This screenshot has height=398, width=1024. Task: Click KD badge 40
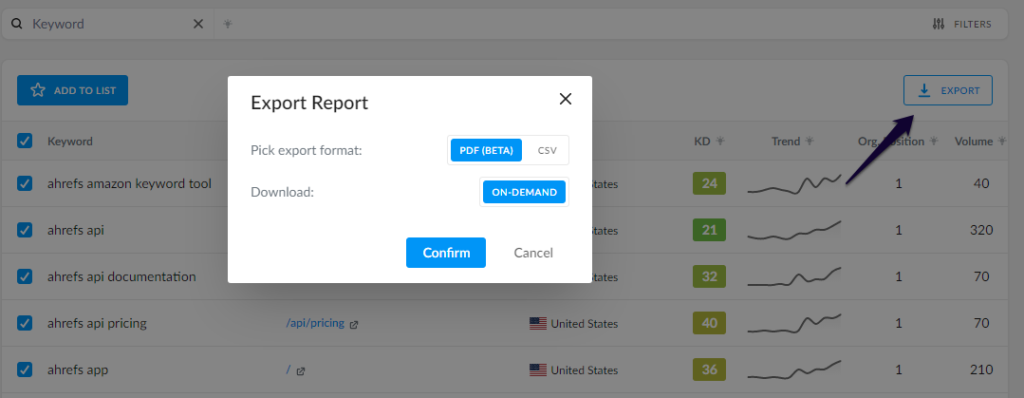pyautogui.click(x=709, y=323)
